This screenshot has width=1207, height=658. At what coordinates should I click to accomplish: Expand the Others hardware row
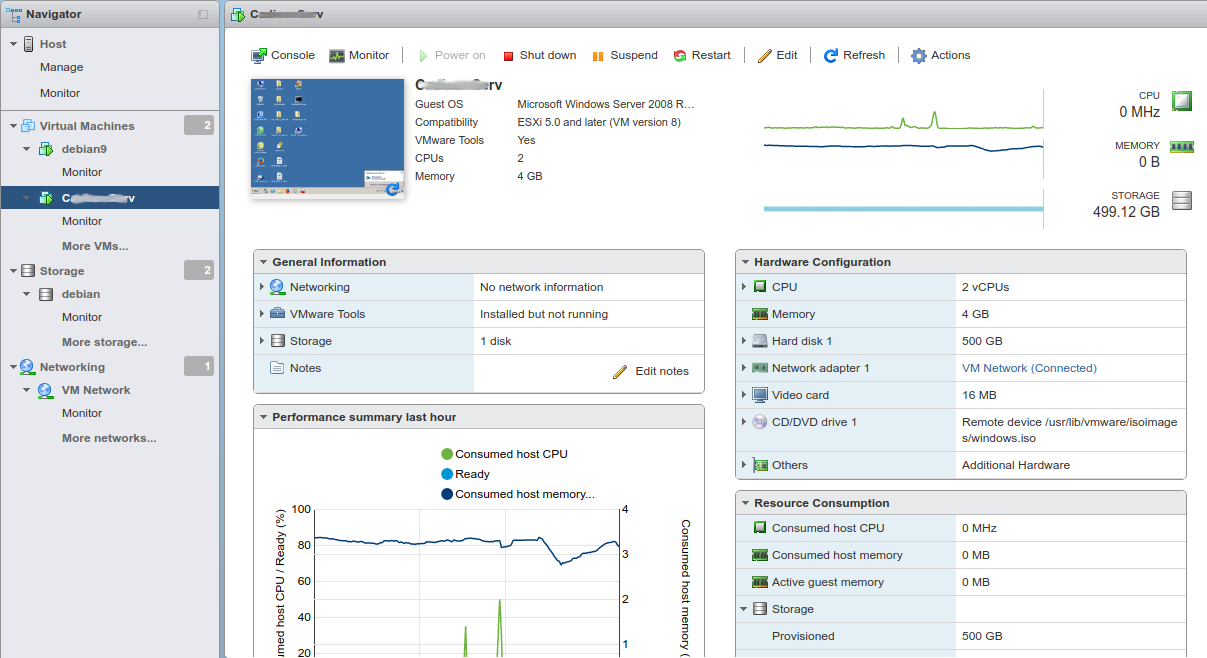744,465
